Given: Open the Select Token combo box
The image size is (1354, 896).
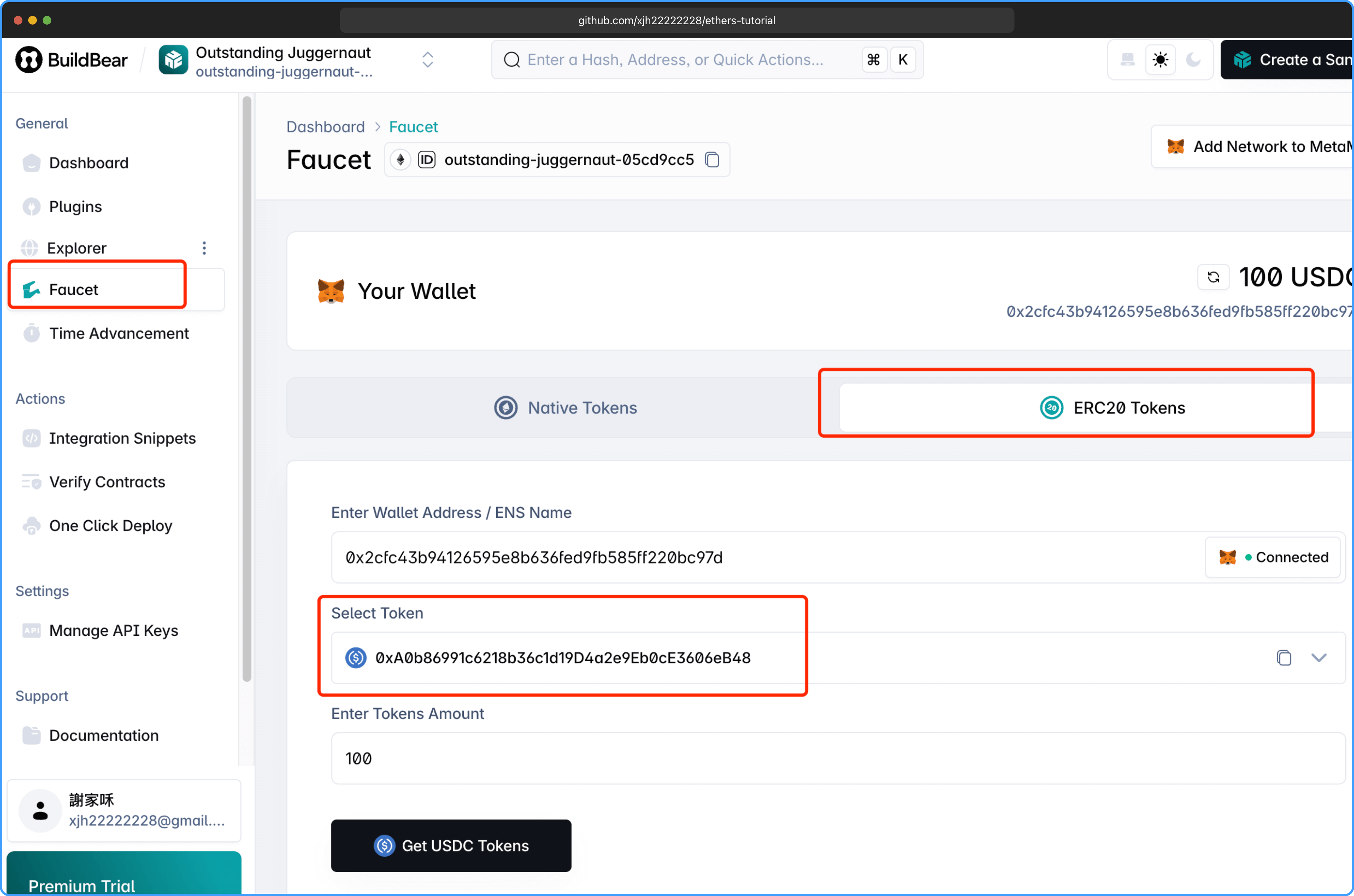Looking at the screenshot, I should 839,658.
